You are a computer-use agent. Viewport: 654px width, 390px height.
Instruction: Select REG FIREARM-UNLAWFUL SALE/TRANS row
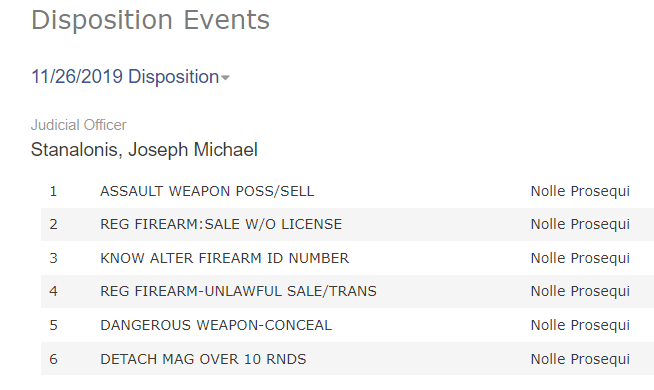[x=347, y=291]
